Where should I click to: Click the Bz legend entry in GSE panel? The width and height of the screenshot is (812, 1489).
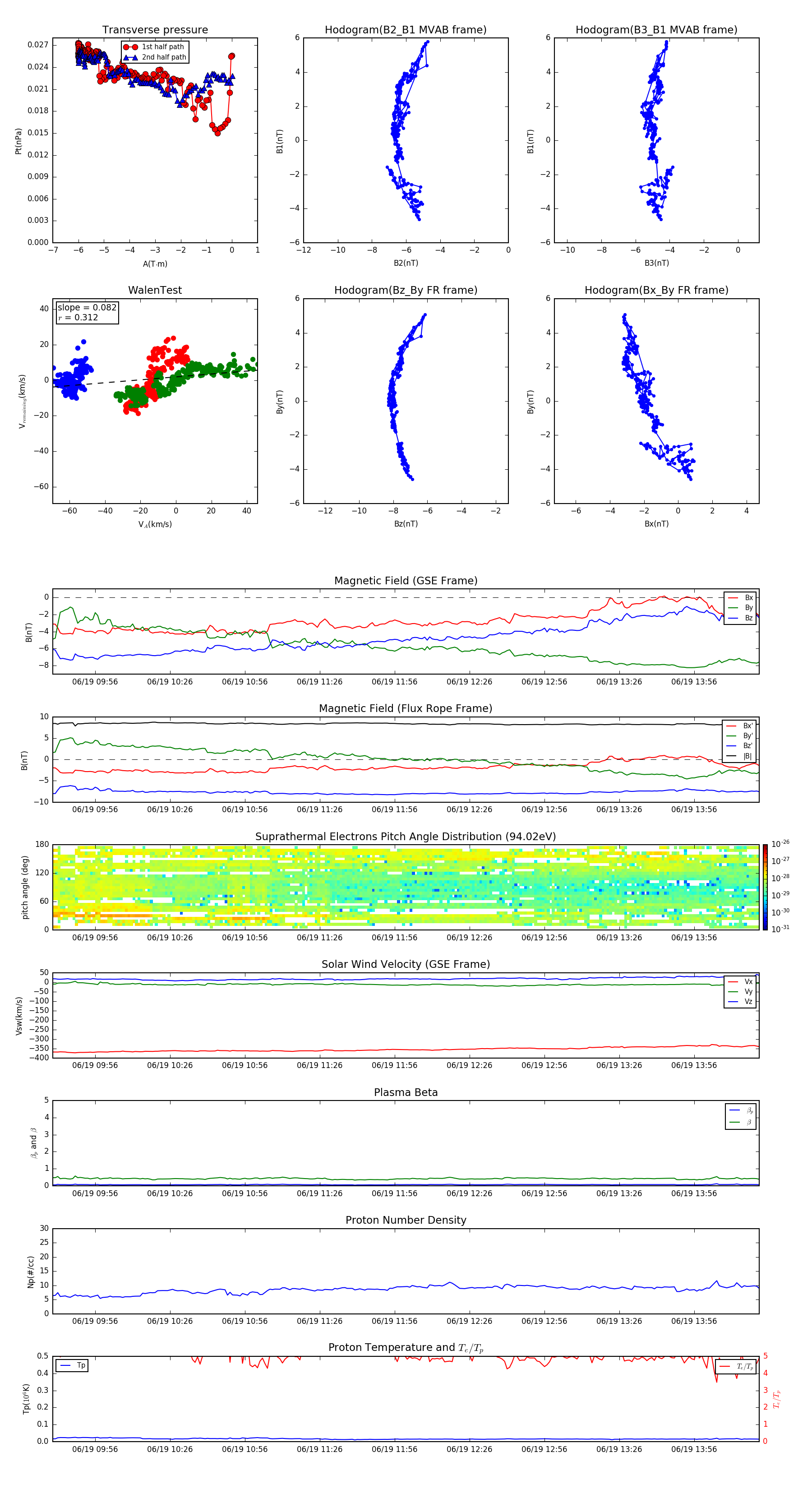pyautogui.click(x=740, y=618)
